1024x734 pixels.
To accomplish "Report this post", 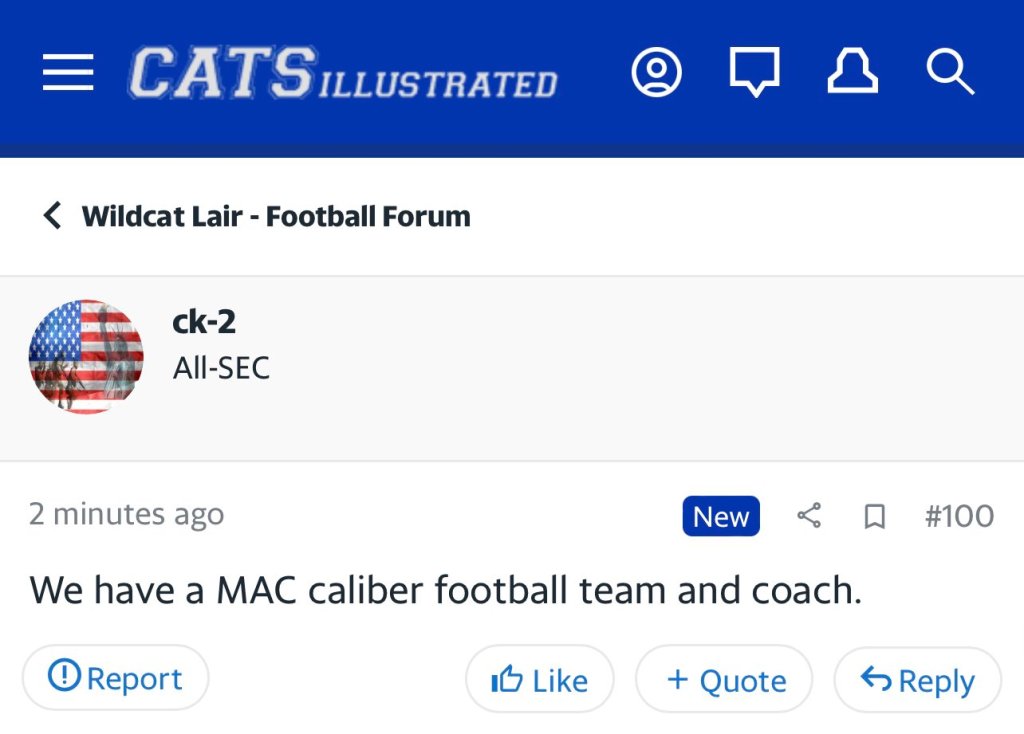I will click(115, 678).
